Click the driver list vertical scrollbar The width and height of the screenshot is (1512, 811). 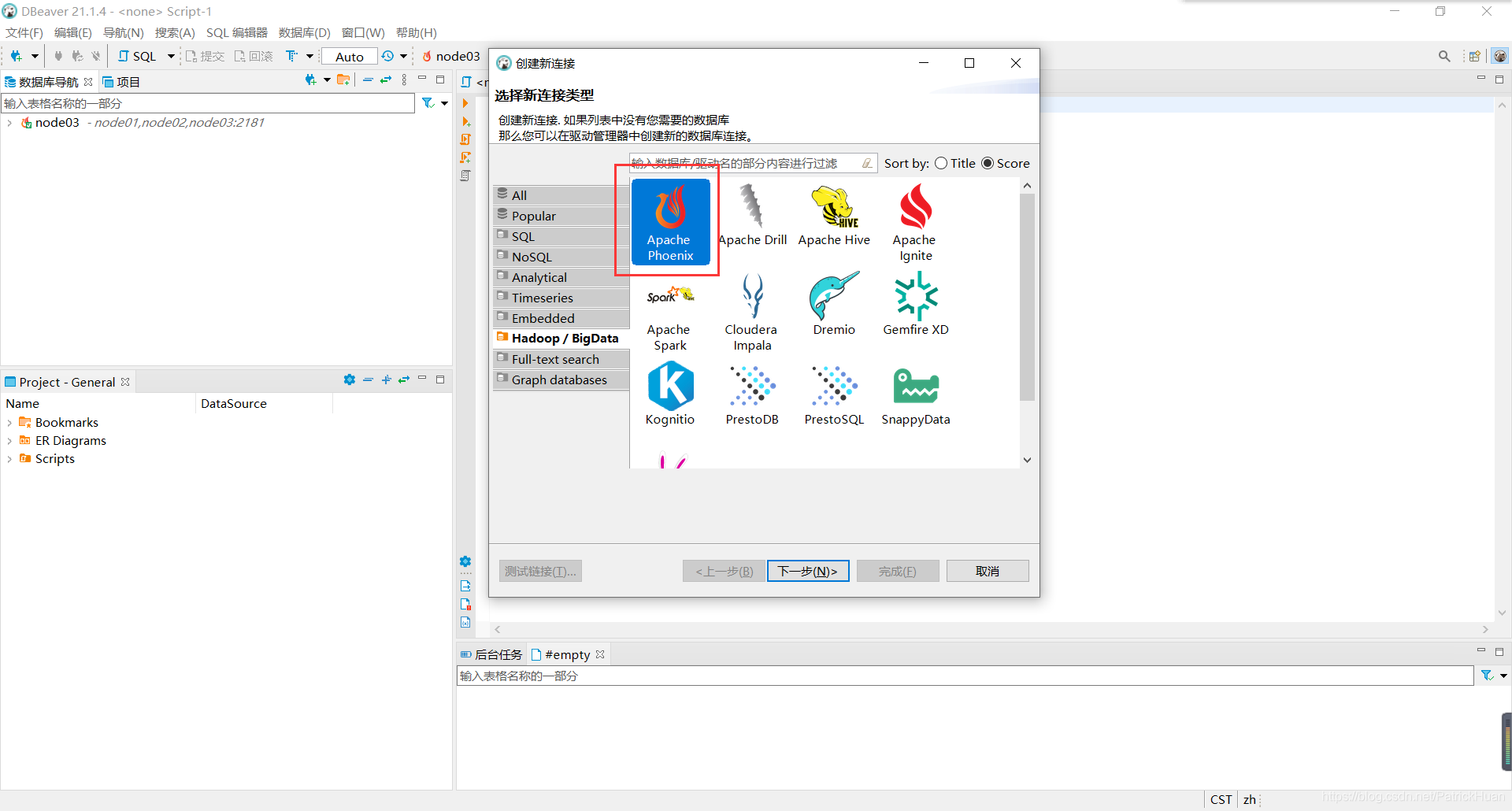pyautogui.click(x=1027, y=298)
